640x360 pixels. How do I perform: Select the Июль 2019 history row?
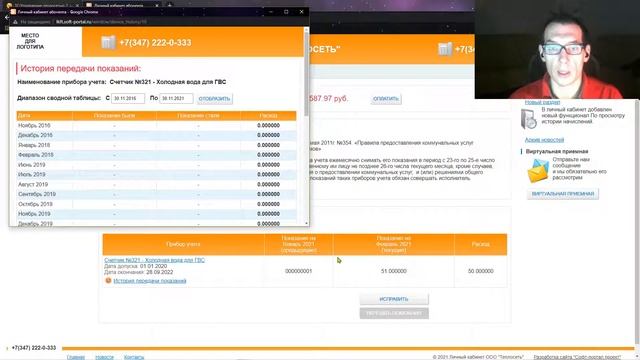click(156, 174)
